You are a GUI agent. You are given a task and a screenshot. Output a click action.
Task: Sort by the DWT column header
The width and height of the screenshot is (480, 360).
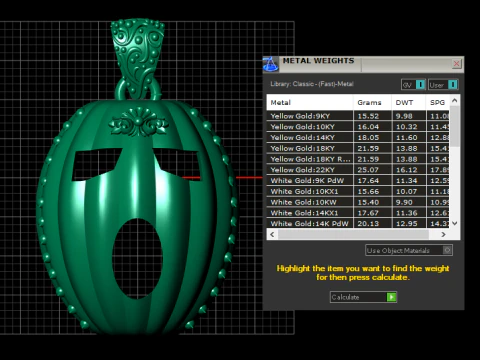(409, 103)
